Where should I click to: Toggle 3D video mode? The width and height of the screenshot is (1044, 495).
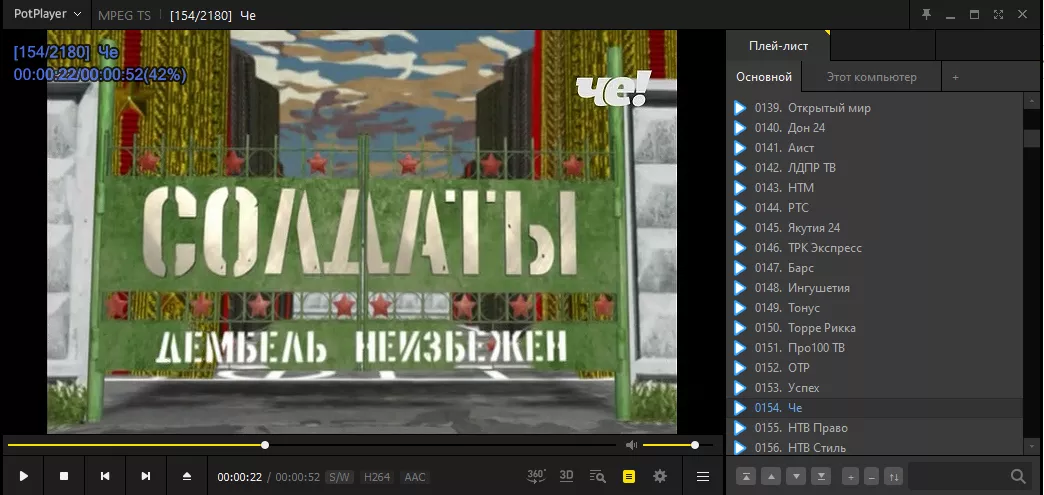[566, 476]
